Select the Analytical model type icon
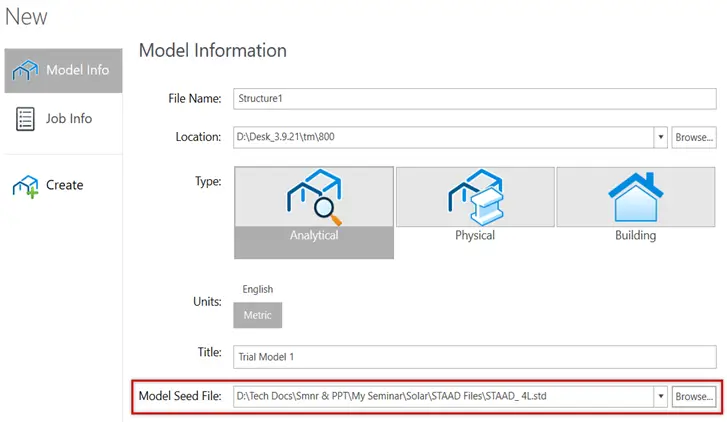Viewport: 727px width, 422px height. coord(314,197)
